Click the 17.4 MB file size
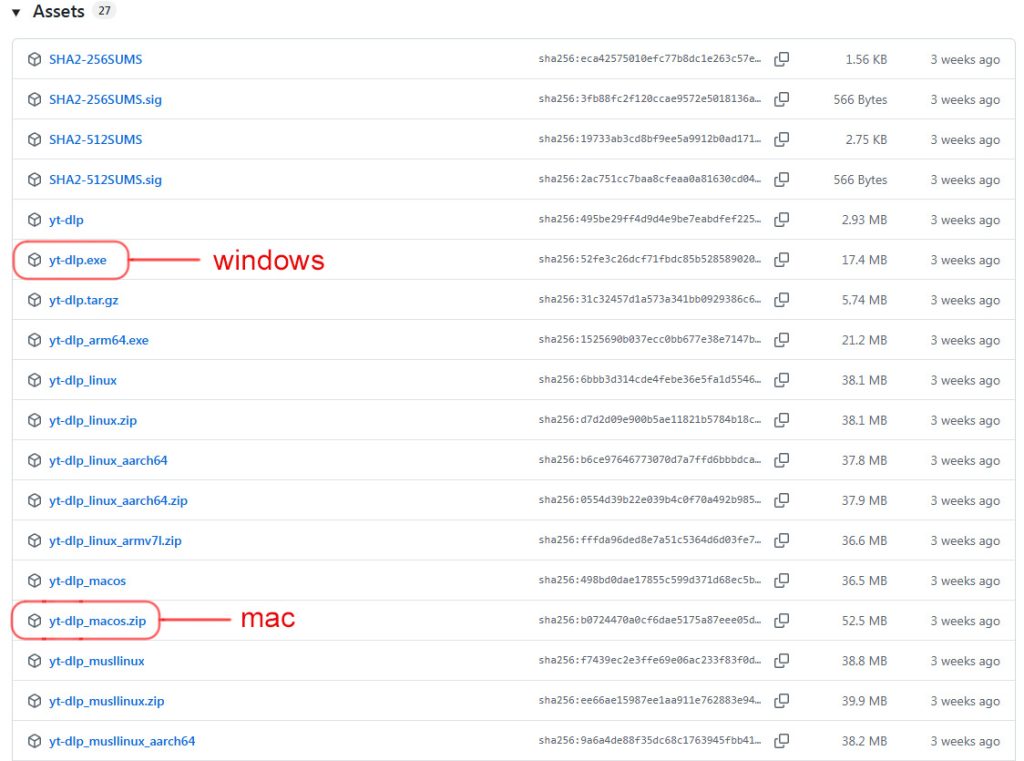 [x=864, y=260]
